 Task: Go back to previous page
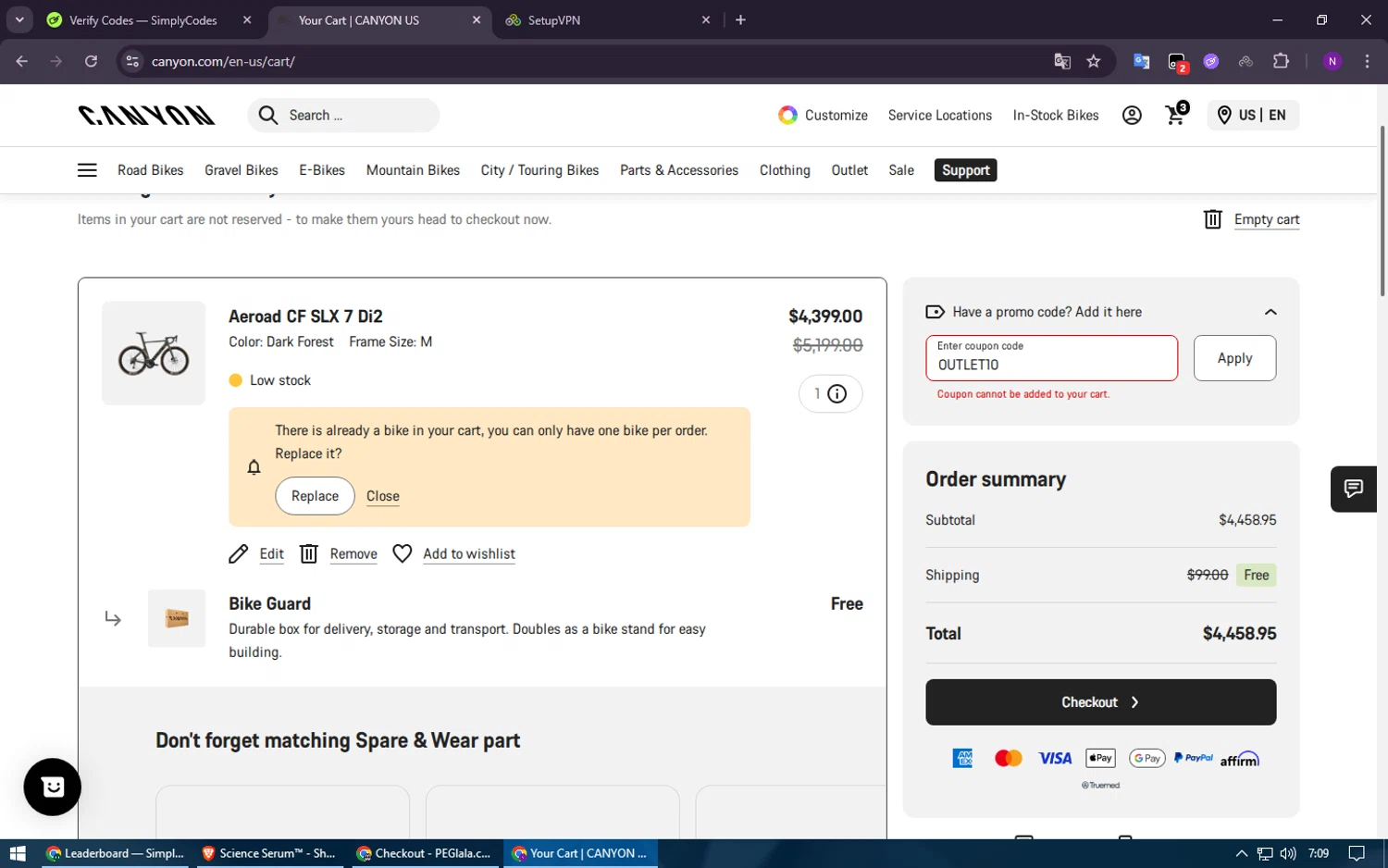tap(22, 61)
